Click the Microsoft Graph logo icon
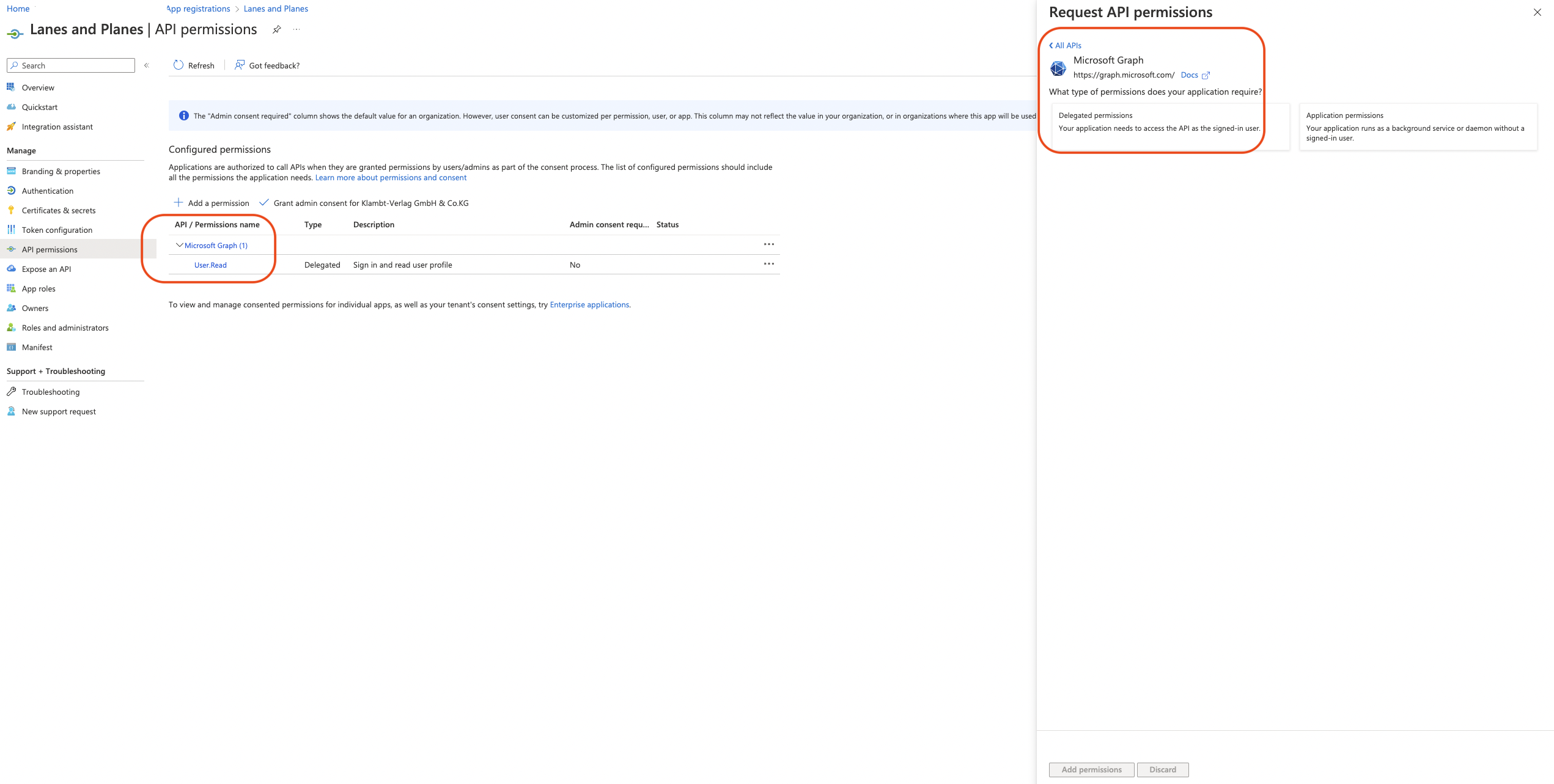This screenshot has width=1554, height=784. (1058, 68)
